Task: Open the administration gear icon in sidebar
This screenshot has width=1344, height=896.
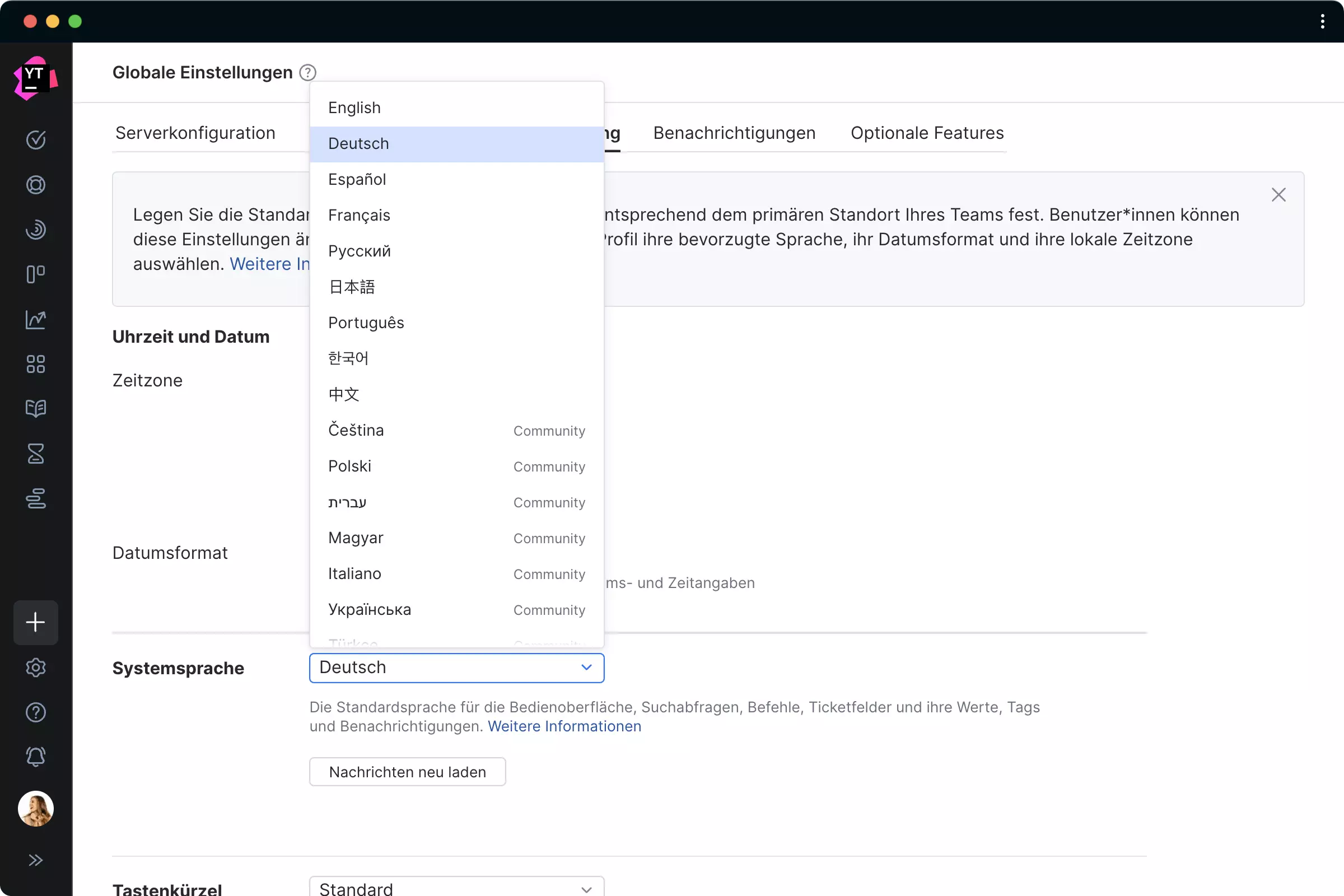Action: point(35,668)
